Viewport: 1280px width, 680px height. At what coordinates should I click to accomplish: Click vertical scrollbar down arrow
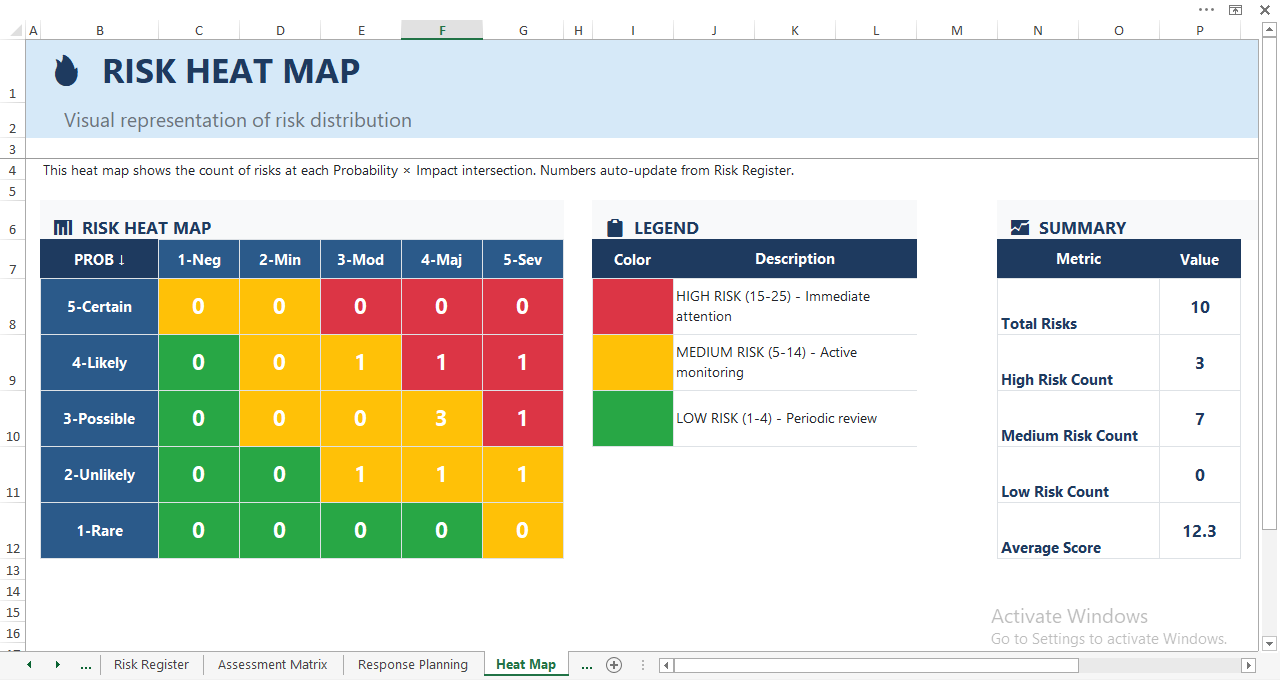[1269, 643]
